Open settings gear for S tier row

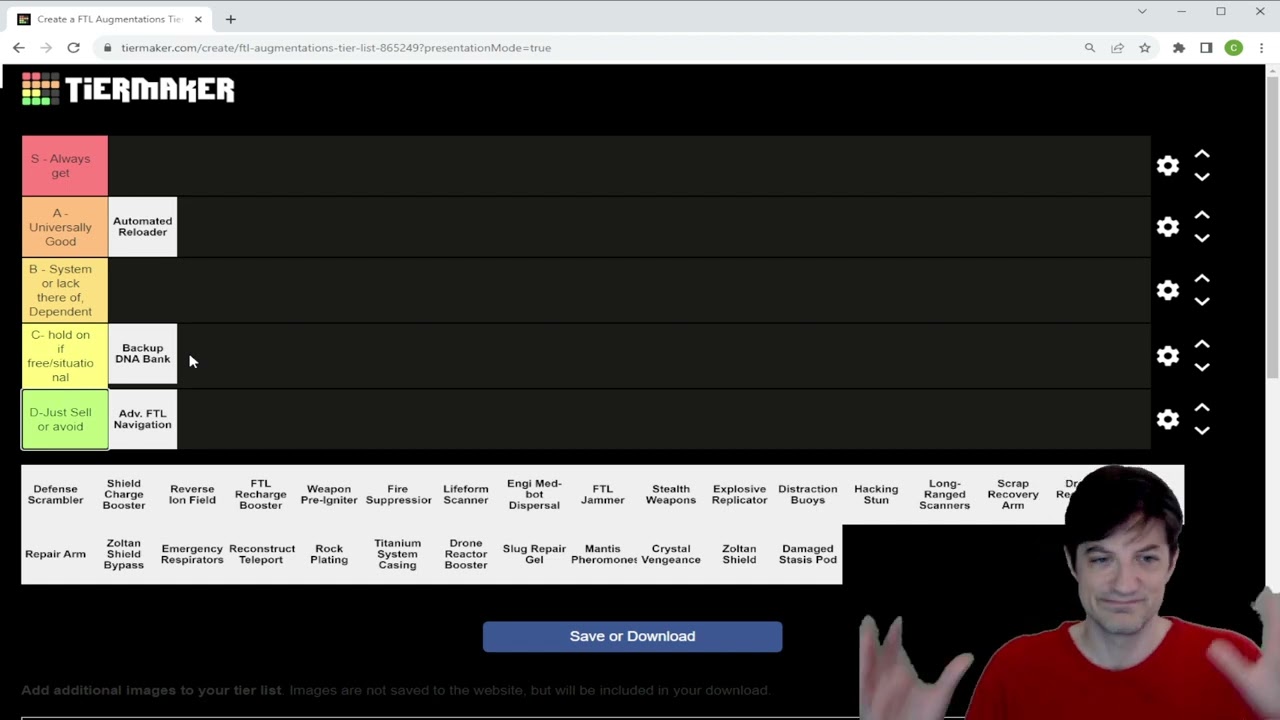click(x=1167, y=166)
